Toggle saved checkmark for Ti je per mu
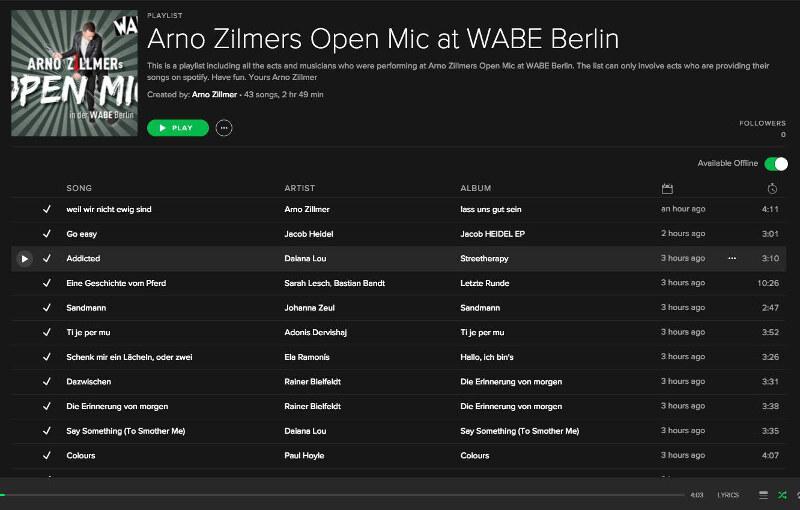 (46, 332)
